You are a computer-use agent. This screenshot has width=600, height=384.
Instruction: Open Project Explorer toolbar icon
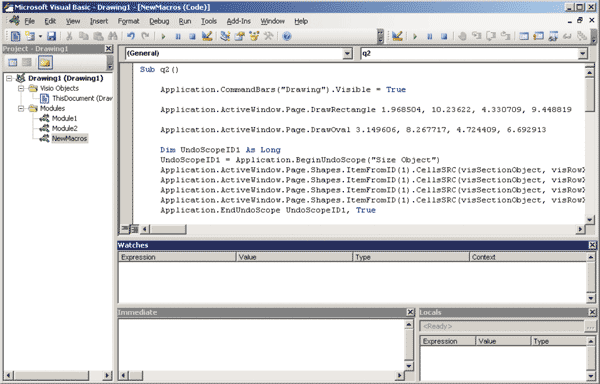(225, 36)
